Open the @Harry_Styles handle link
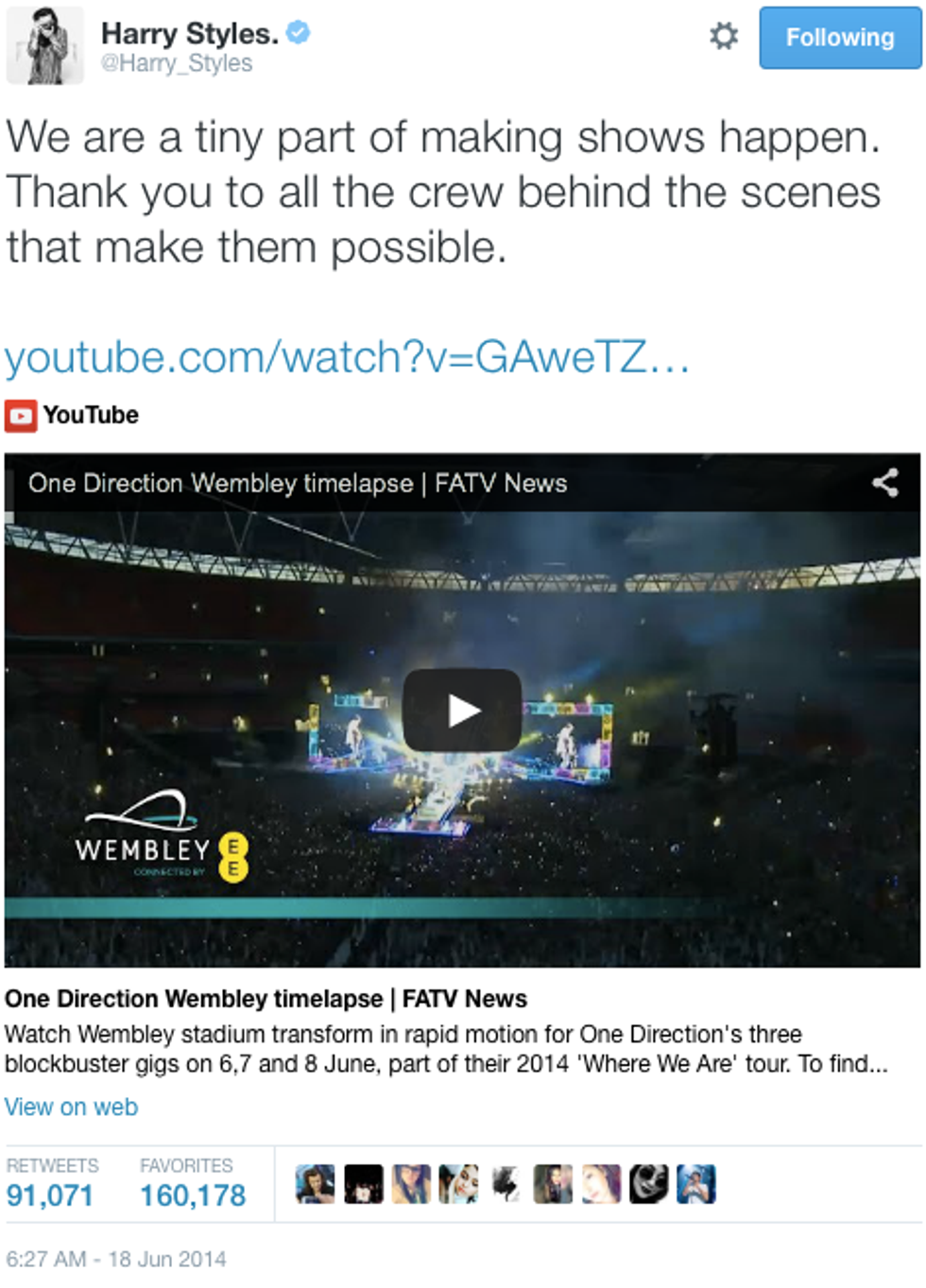Viewport: 926px width, 1288px height. click(x=177, y=63)
